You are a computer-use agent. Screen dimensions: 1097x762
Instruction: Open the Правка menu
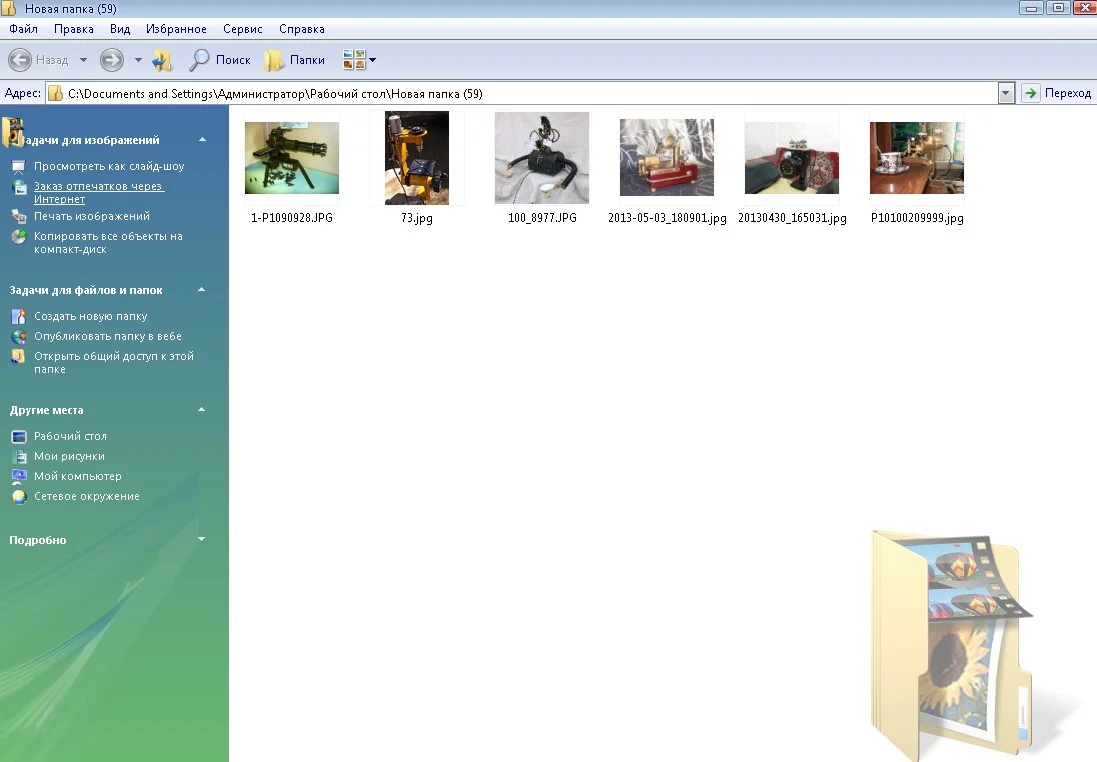coord(73,29)
